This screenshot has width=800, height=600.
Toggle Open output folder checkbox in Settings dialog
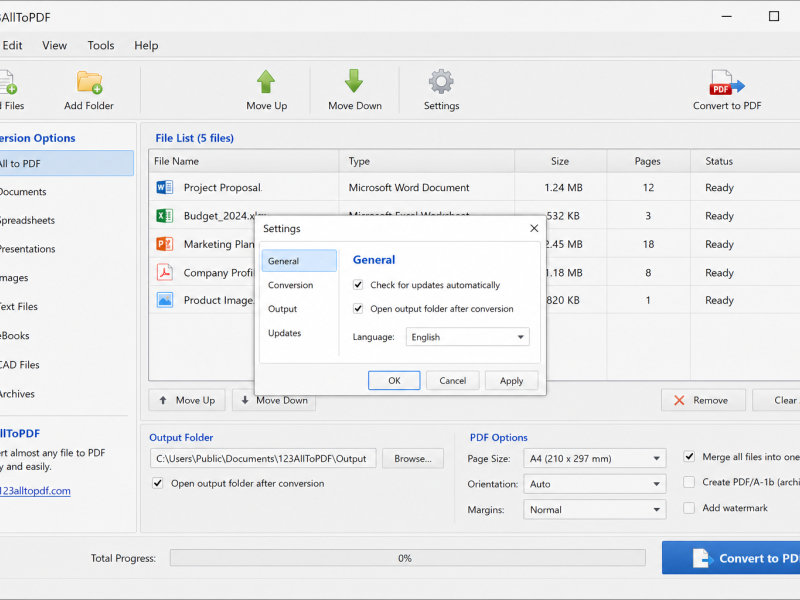coord(358,308)
